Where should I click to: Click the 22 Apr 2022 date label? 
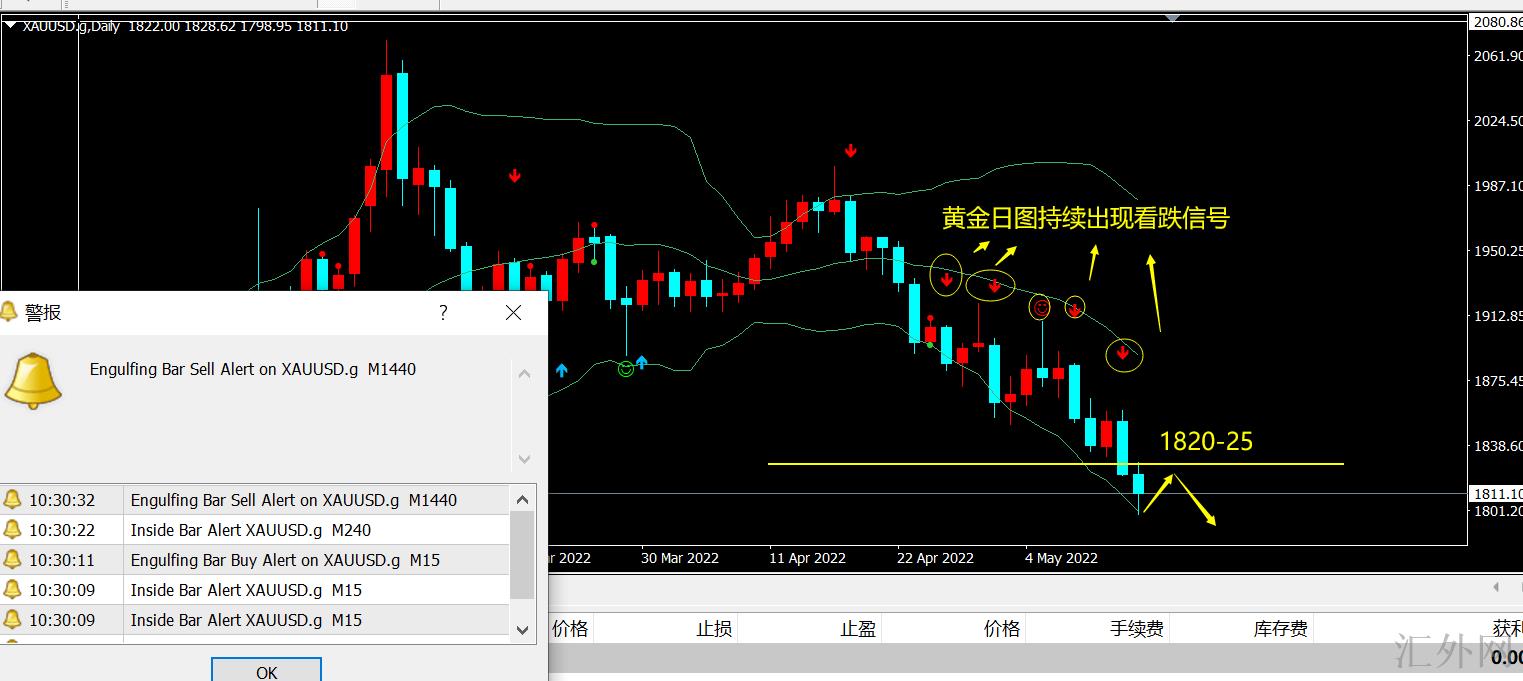935,558
